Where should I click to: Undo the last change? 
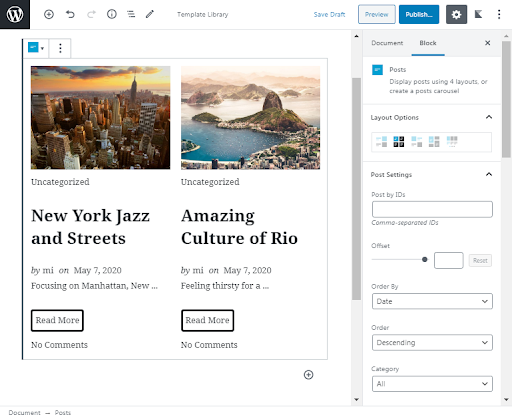pyautogui.click(x=70, y=14)
